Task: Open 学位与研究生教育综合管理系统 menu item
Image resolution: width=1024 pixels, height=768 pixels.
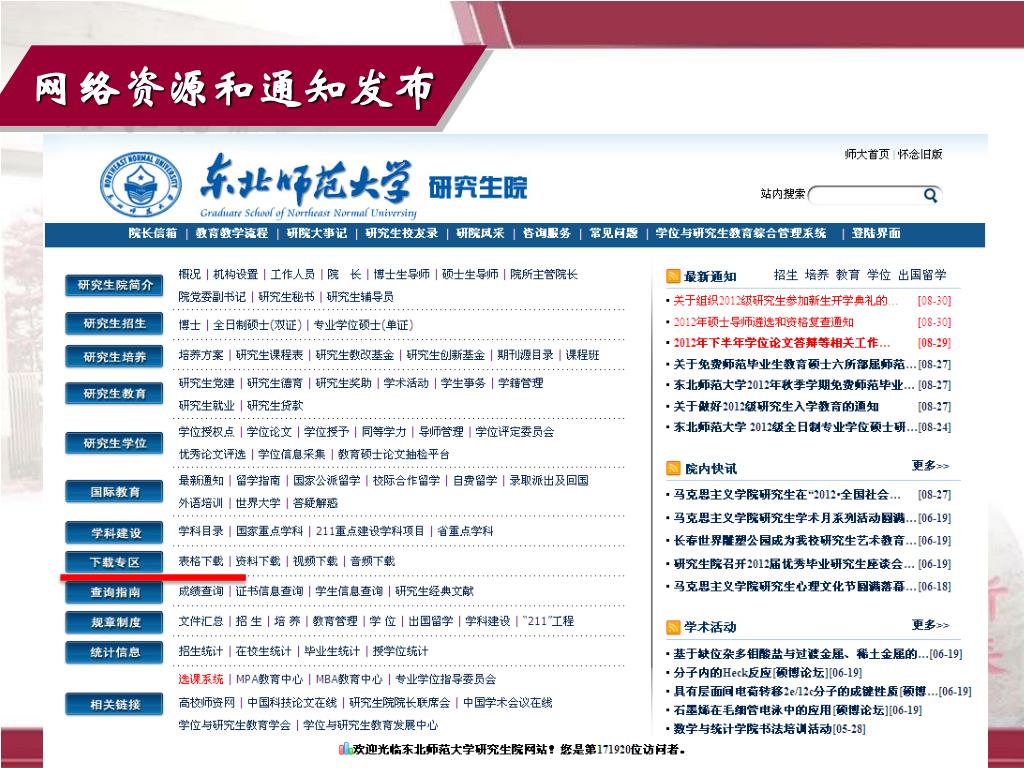Action: click(x=741, y=233)
